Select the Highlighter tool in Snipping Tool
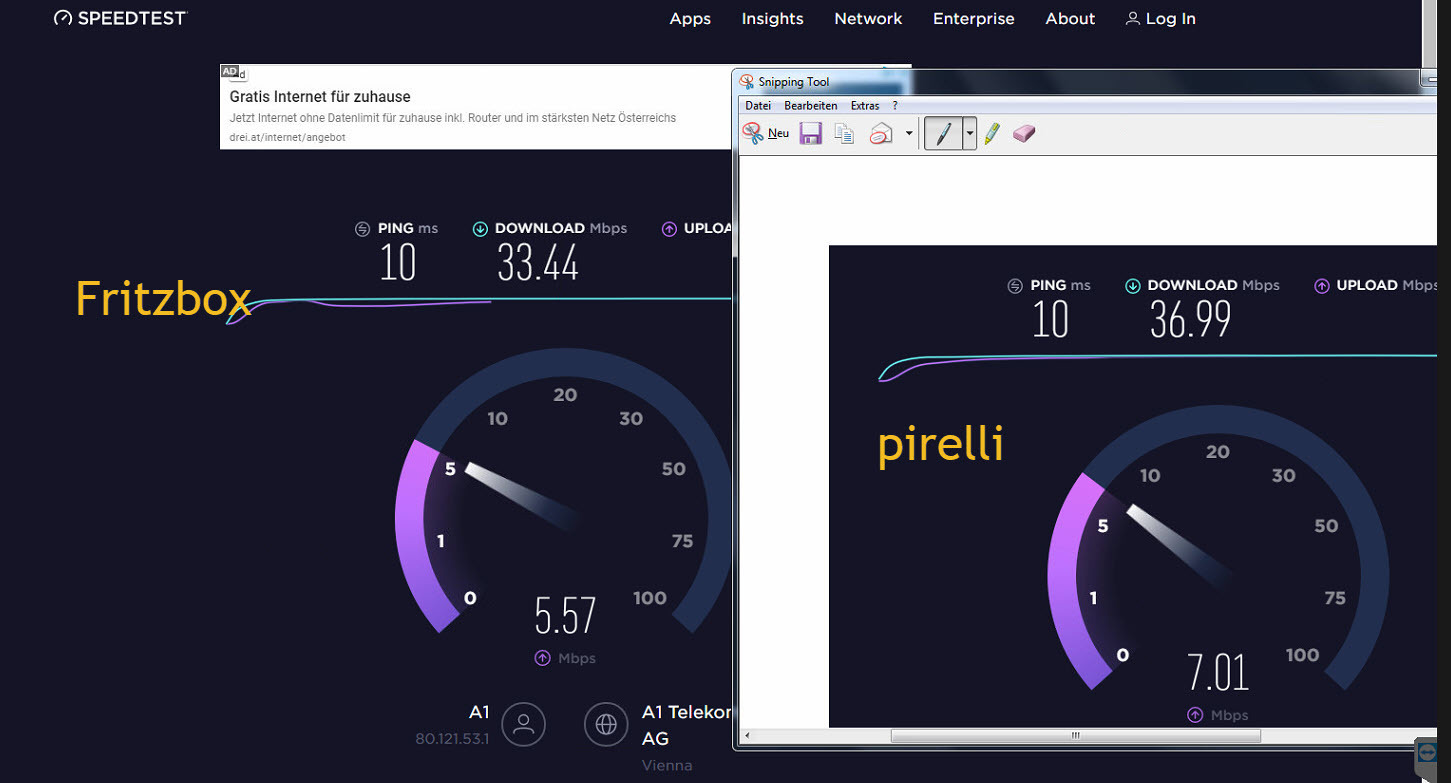Image resolution: width=1451 pixels, height=783 pixels. tap(991, 133)
